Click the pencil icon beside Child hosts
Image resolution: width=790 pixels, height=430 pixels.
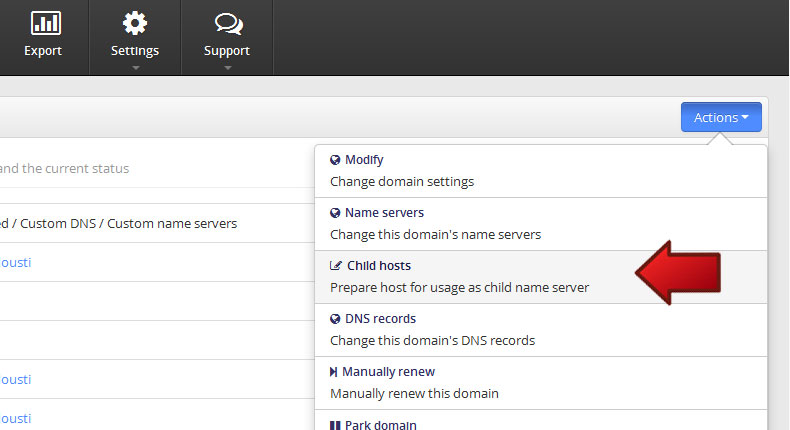pos(336,266)
